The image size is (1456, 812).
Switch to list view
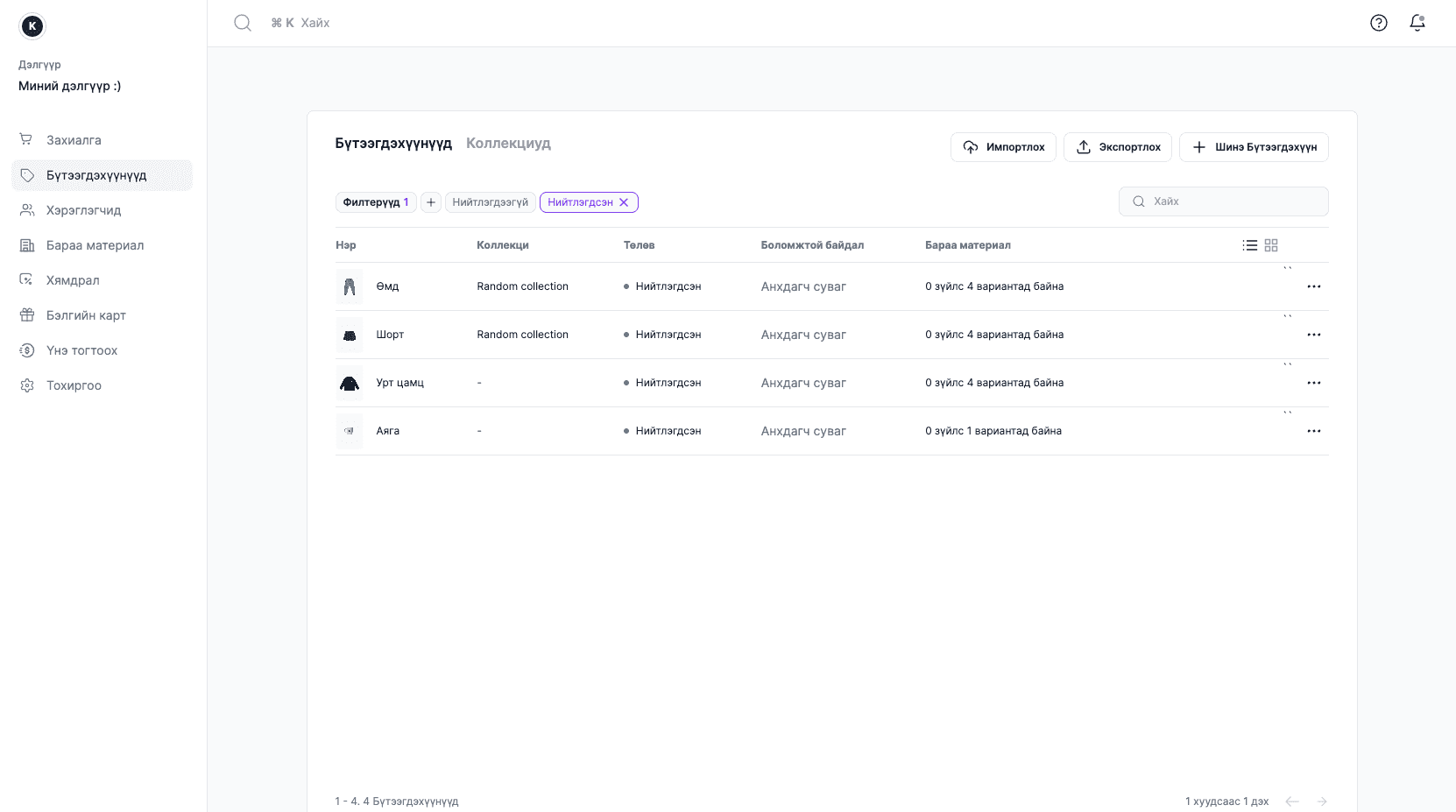[x=1250, y=245]
